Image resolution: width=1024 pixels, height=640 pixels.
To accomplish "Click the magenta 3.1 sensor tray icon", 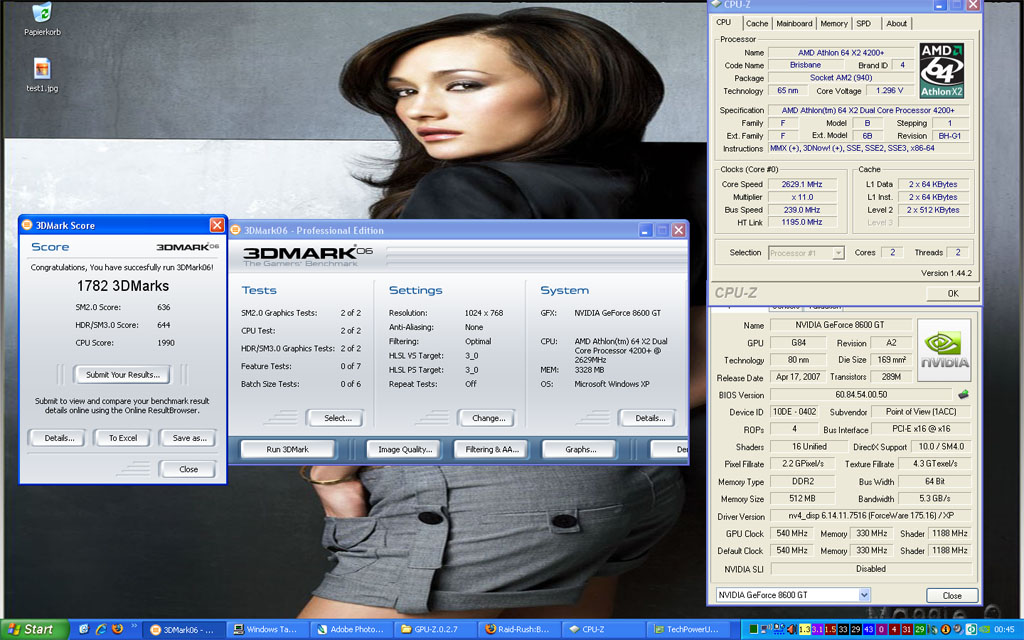I will (x=817, y=630).
